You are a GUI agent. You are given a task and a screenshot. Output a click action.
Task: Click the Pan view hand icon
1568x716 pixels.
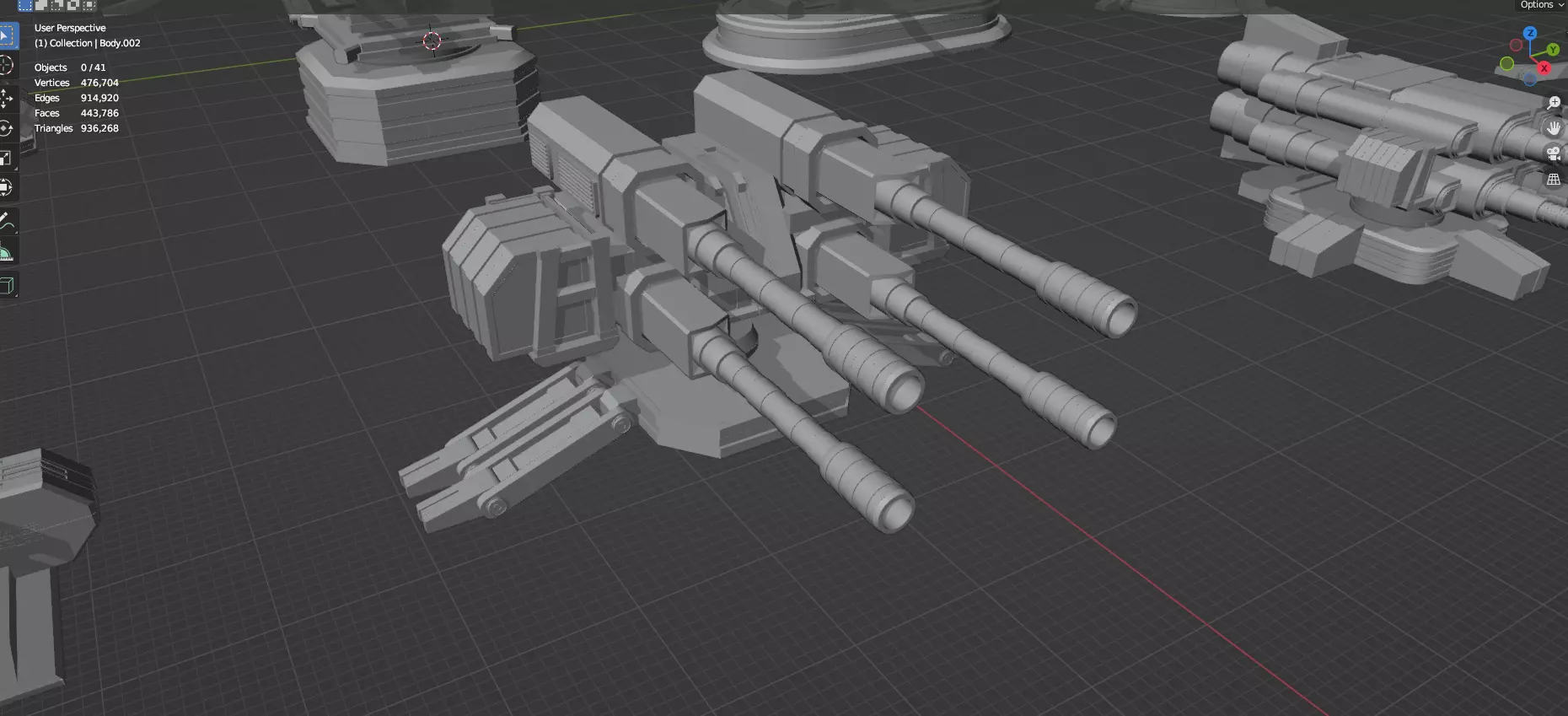click(x=1554, y=128)
